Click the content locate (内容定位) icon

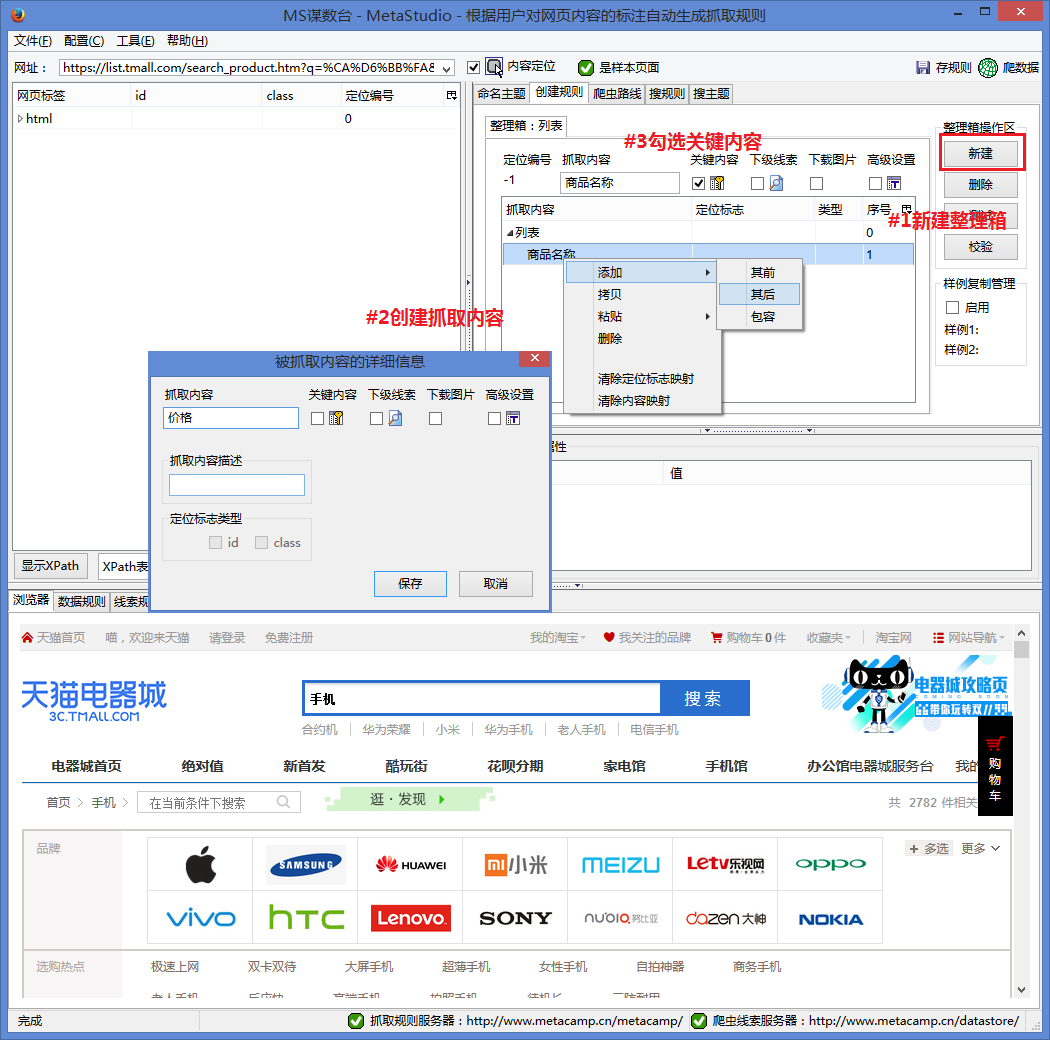494,67
